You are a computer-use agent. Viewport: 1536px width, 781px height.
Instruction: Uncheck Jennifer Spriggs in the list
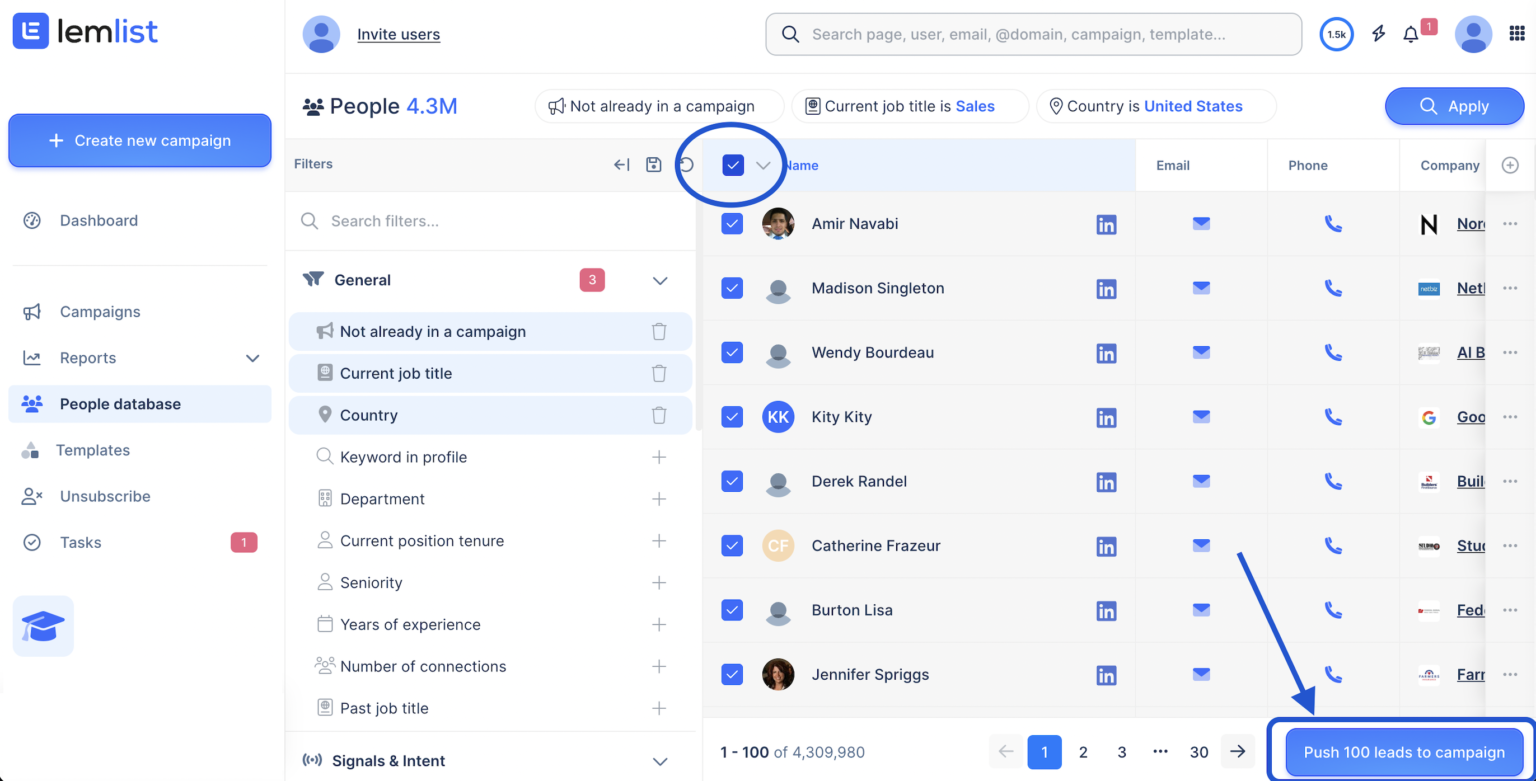[x=732, y=674]
